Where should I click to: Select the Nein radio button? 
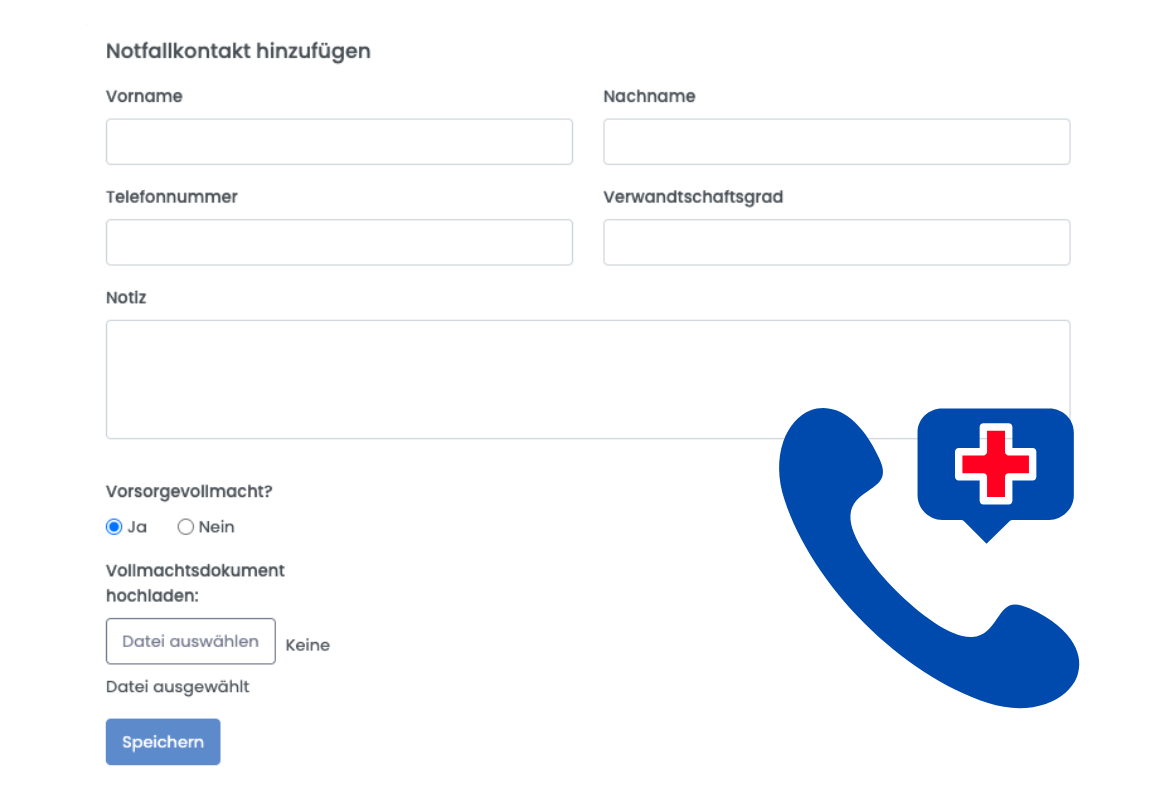[x=186, y=527]
